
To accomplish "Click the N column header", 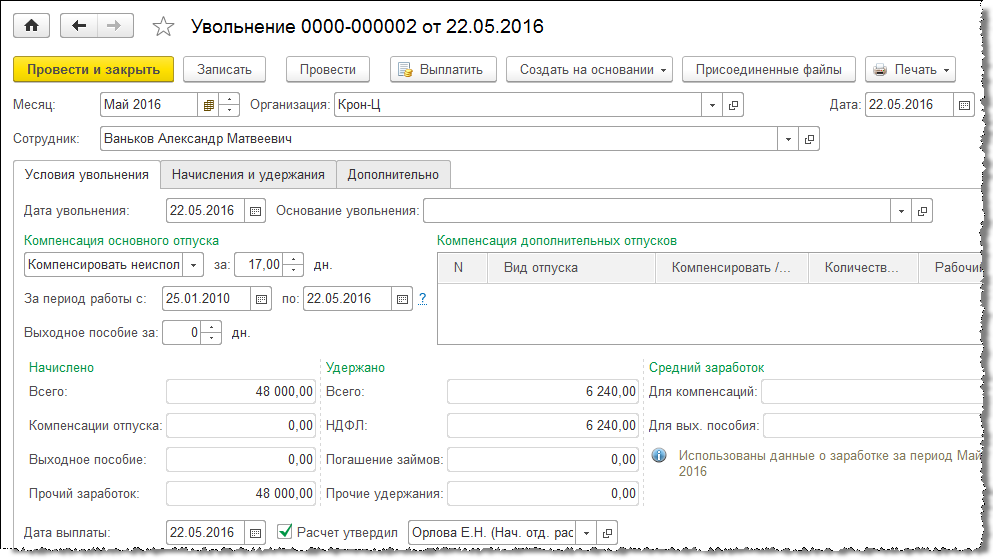I will pos(462,268).
